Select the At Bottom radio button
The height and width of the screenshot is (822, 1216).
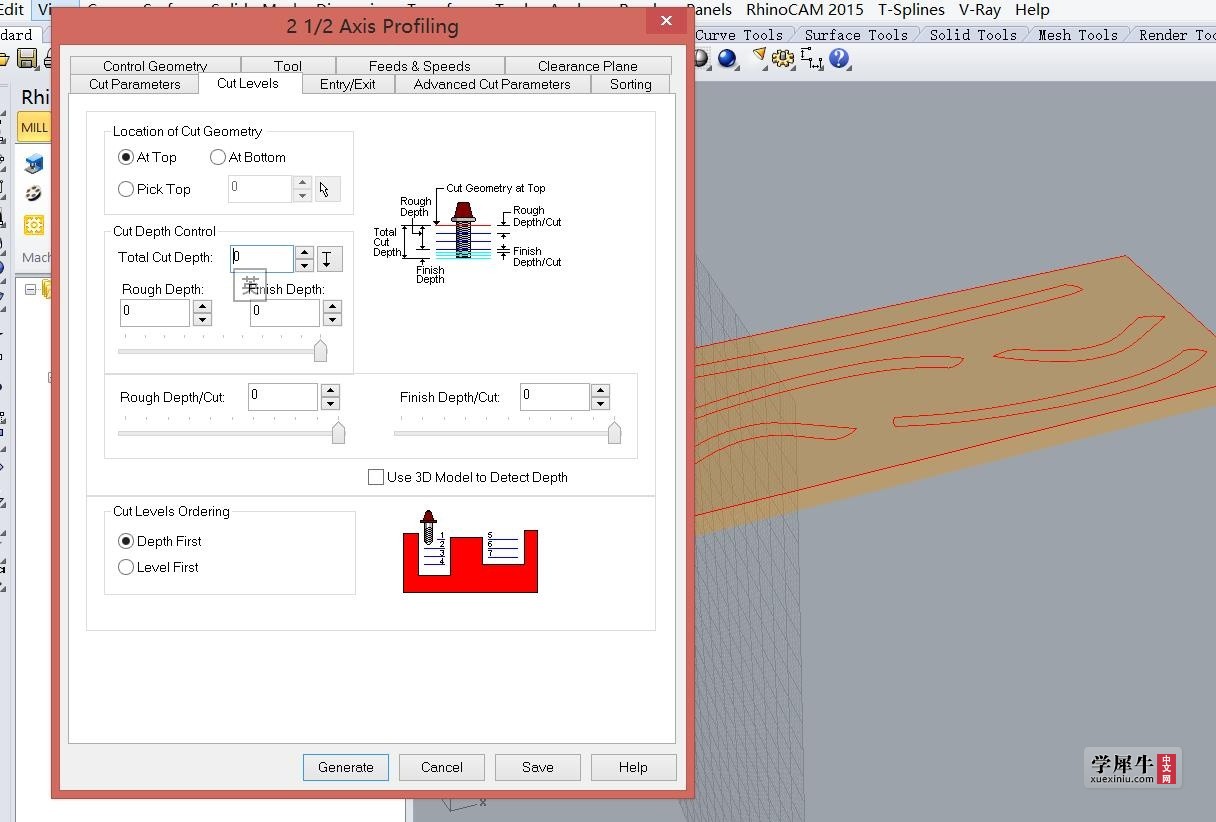218,157
